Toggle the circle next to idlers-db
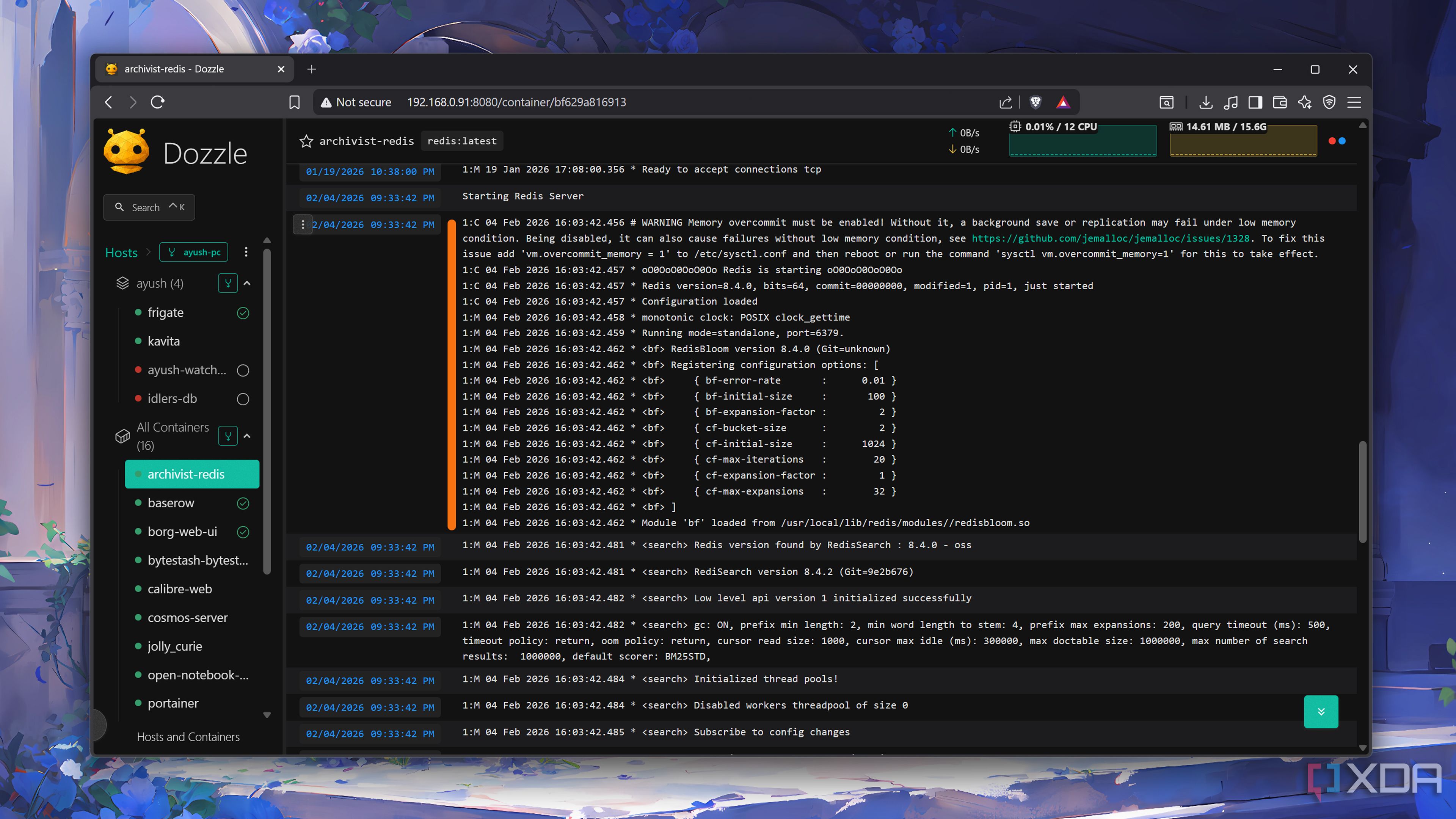 tap(243, 399)
